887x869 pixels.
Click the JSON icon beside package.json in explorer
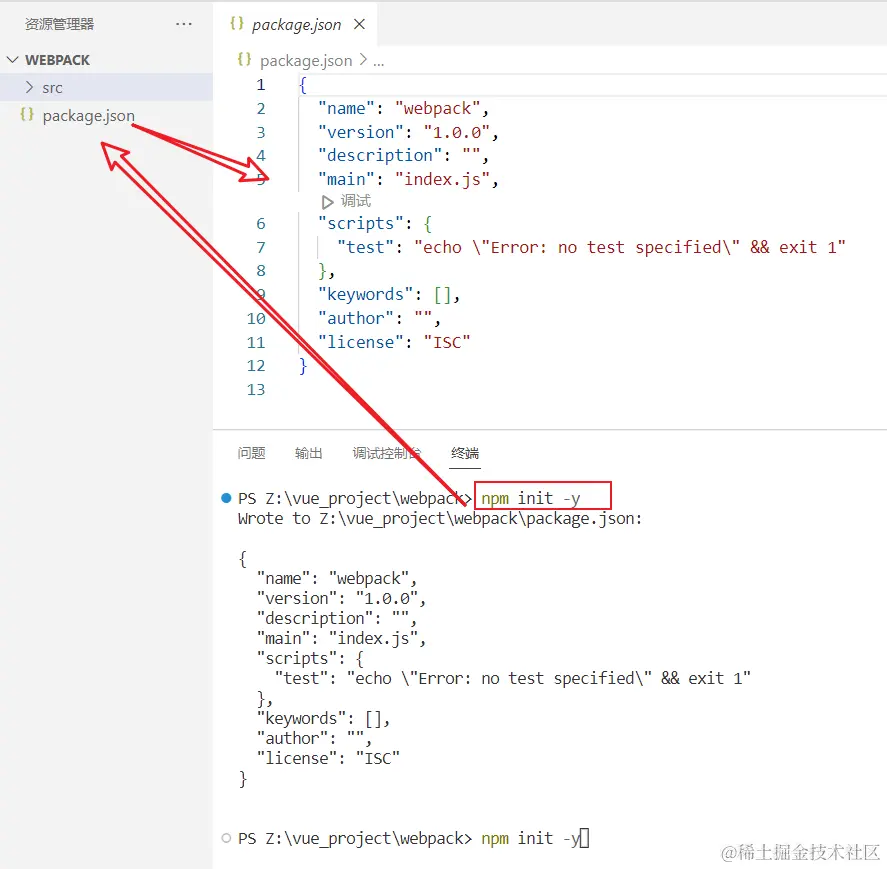tap(27, 114)
